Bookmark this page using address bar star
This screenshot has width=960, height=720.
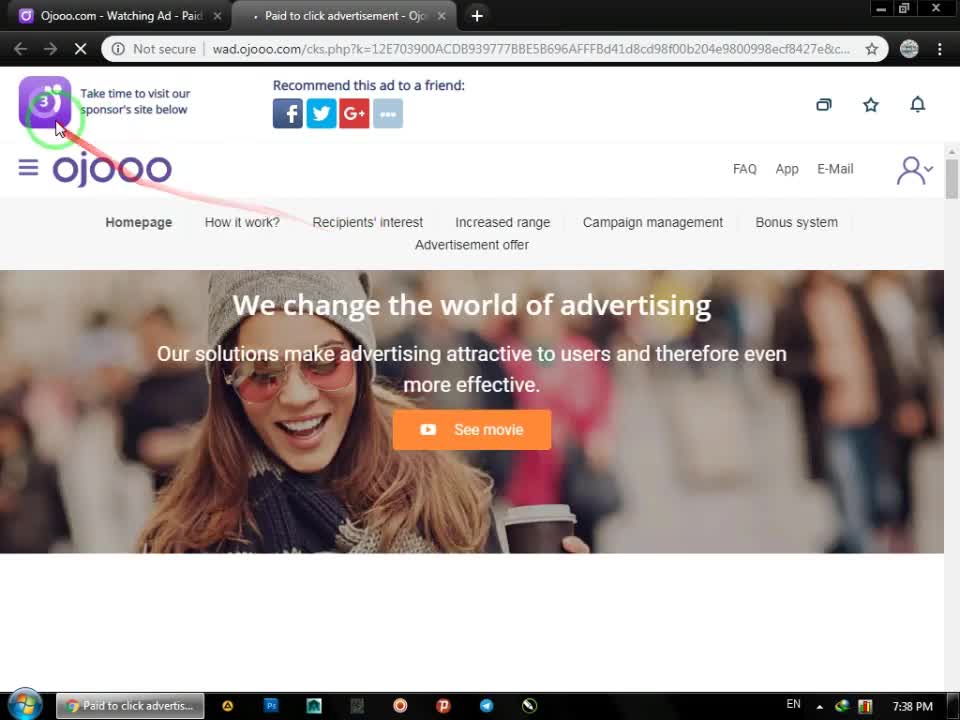coord(871,49)
